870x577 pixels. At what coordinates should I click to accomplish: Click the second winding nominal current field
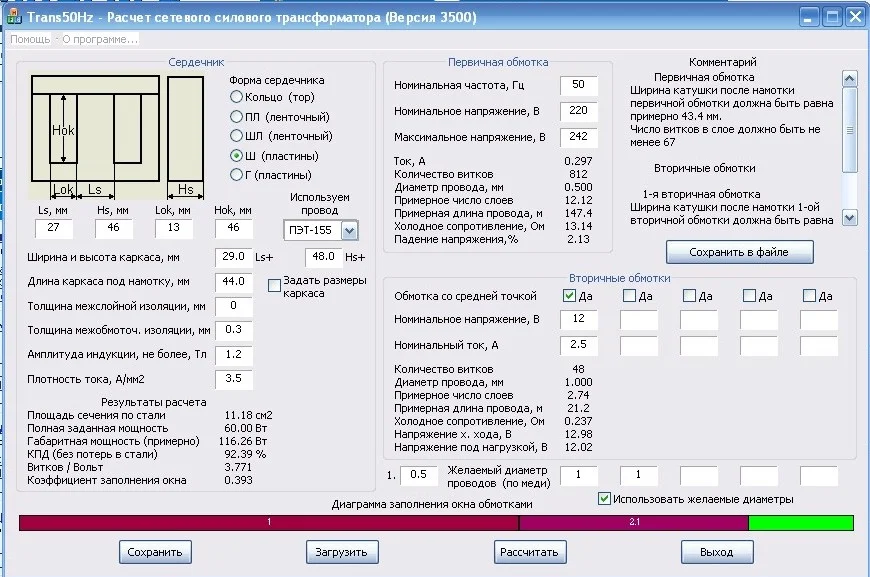(x=639, y=346)
